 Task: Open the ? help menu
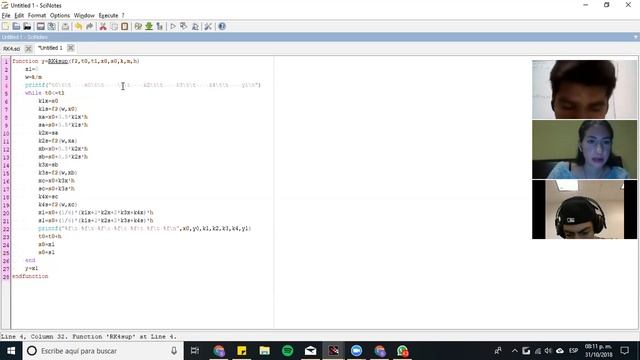click(123, 16)
